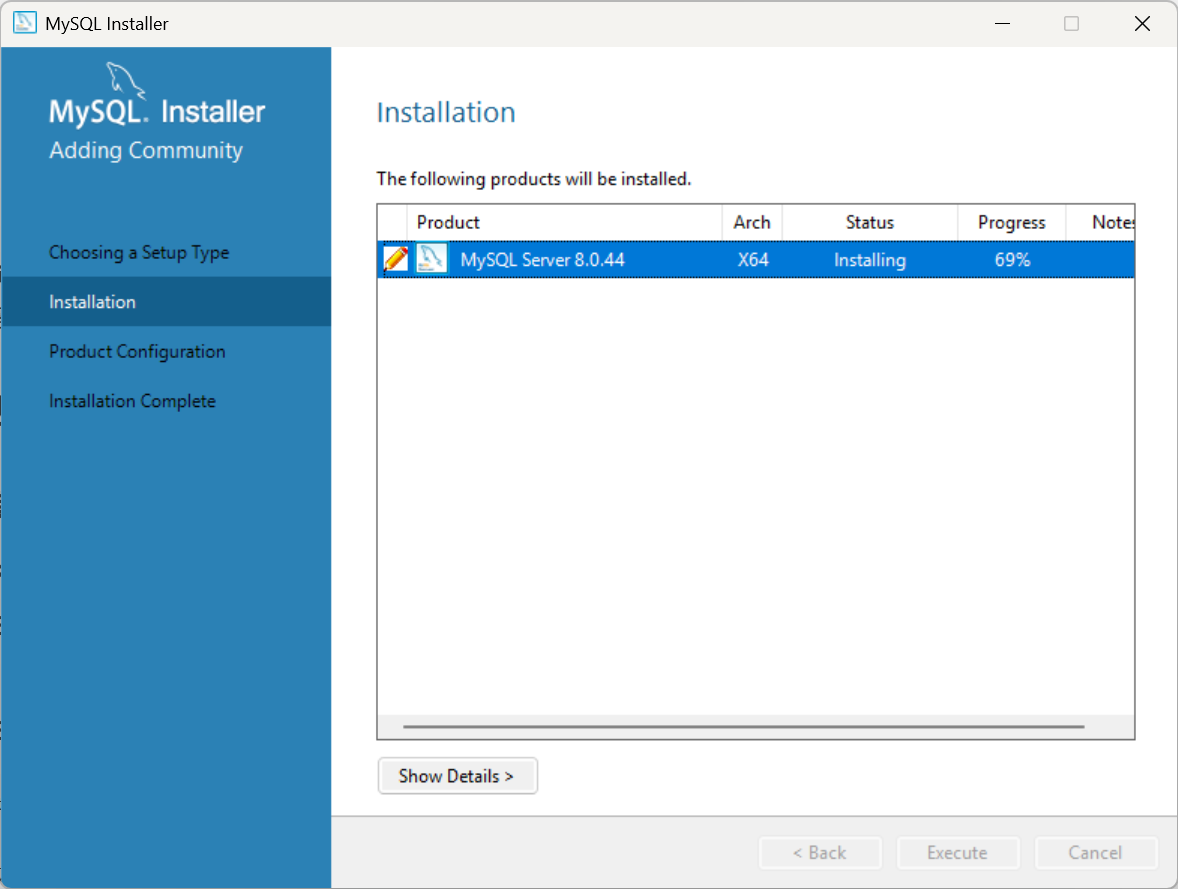1178x889 pixels.
Task: Click the Back button
Action: tap(820, 853)
